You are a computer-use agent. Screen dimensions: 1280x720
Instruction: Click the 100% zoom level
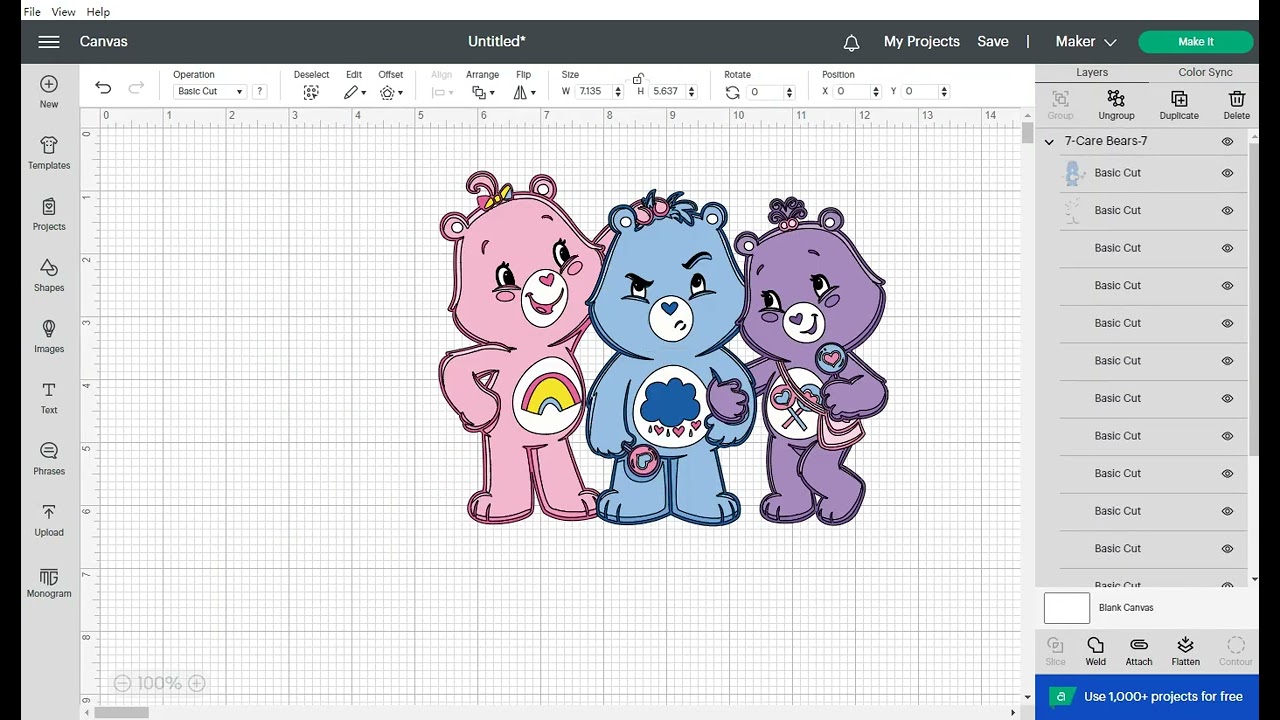[x=159, y=683]
